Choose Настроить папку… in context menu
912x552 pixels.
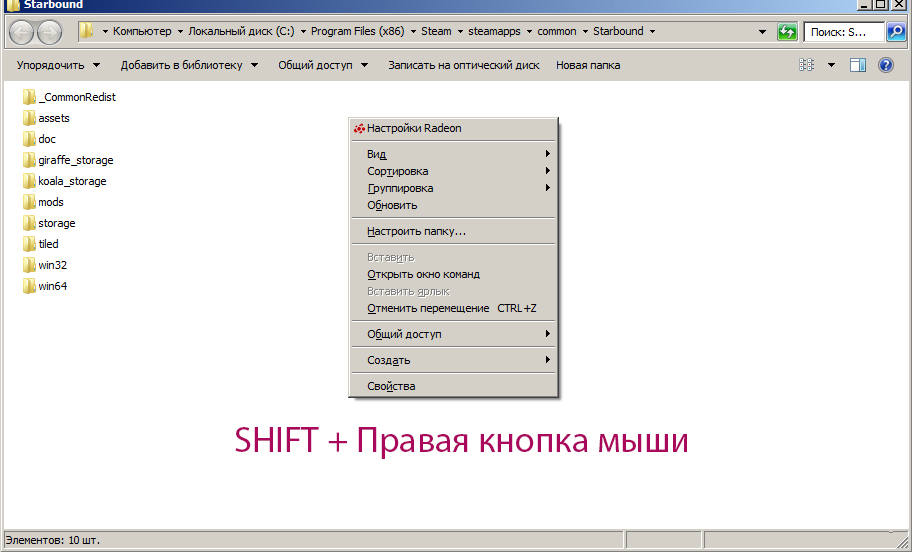click(x=454, y=231)
